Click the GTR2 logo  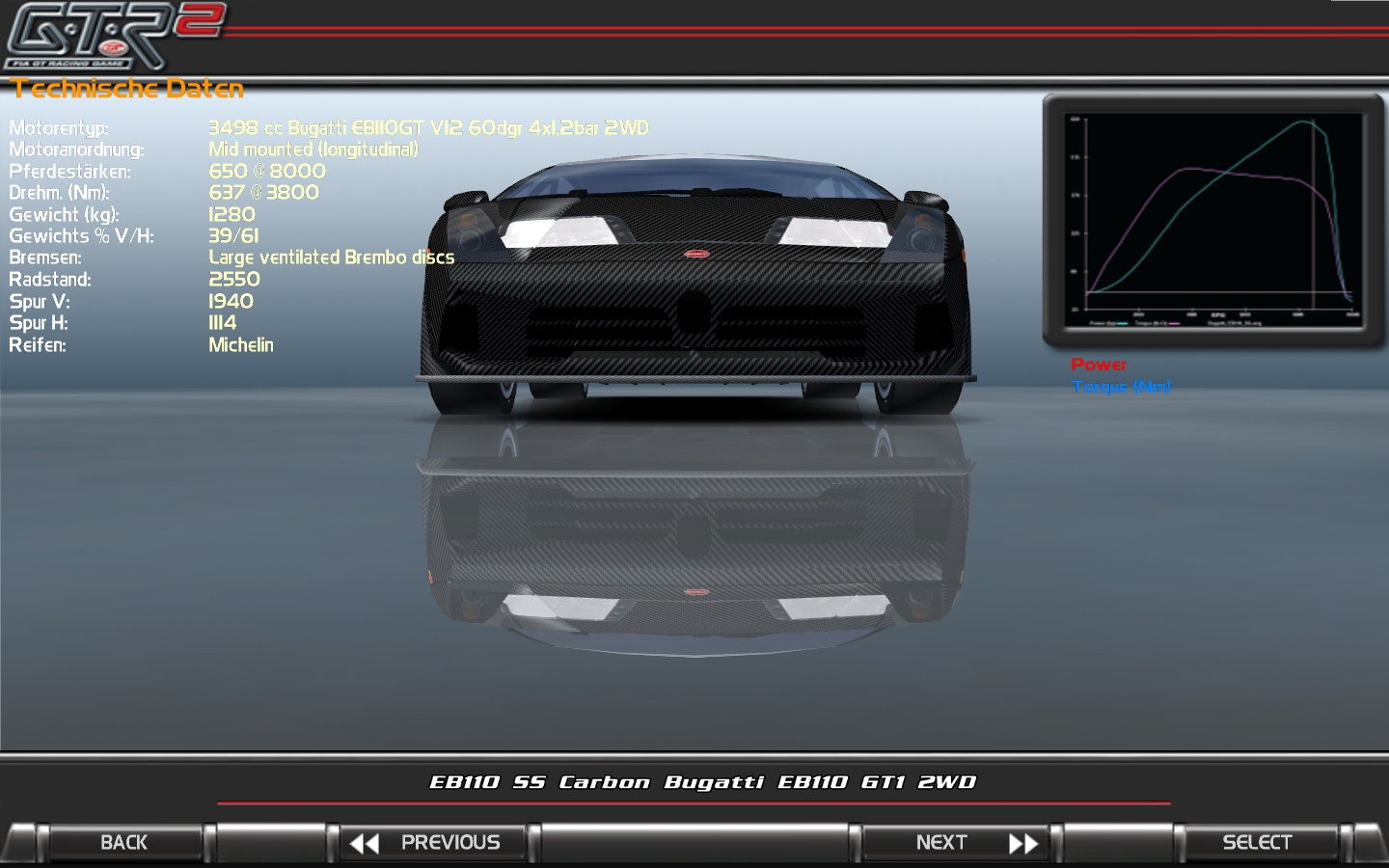[x=114, y=36]
